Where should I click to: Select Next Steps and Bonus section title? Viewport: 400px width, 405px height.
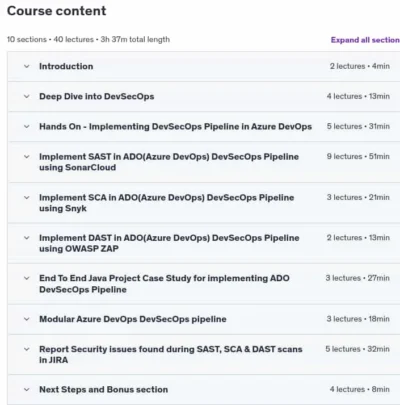coord(104,390)
